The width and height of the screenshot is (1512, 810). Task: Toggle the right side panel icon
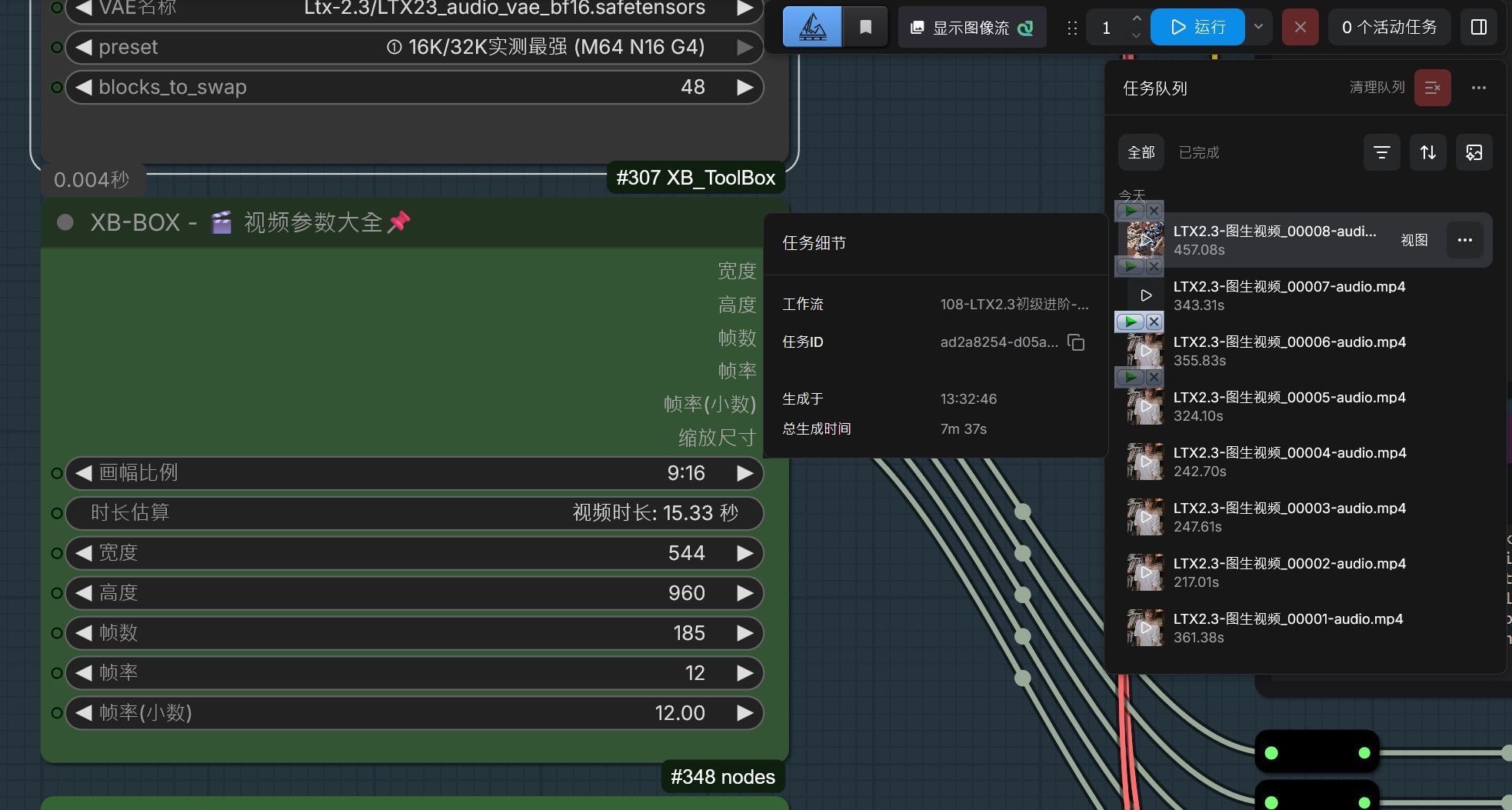pyautogui.click(x=1478, y=28)
